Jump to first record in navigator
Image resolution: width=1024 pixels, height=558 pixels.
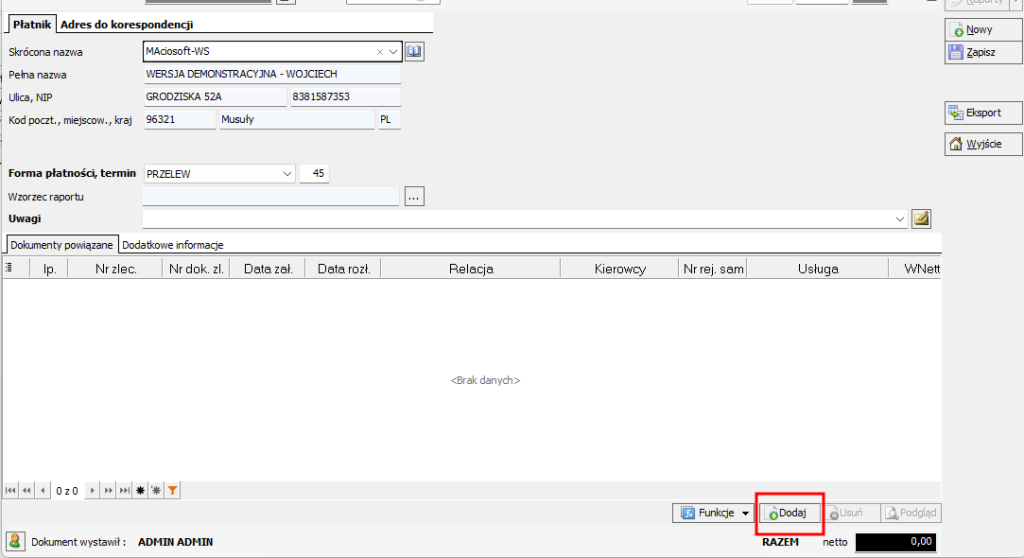click(x=11, y=490)
